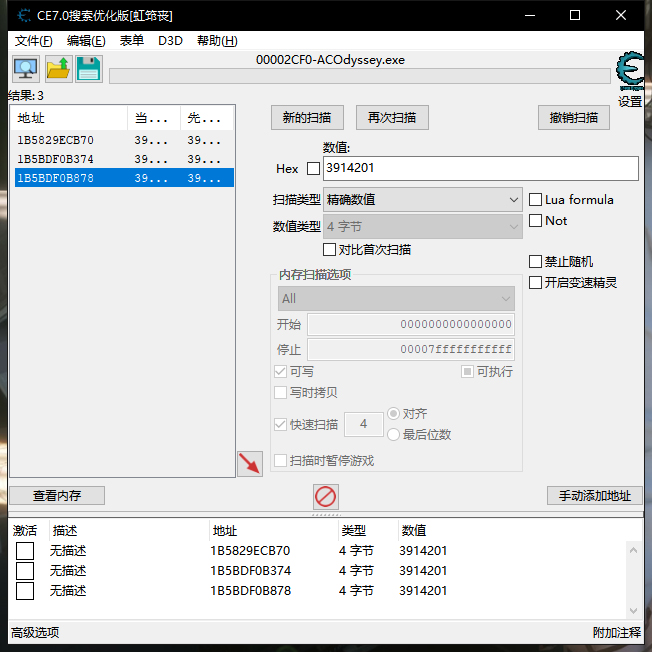Open 扫描类型 dropdown 精确数值
The width and height of the screenshot is (652, 652).
click(422, 200)
